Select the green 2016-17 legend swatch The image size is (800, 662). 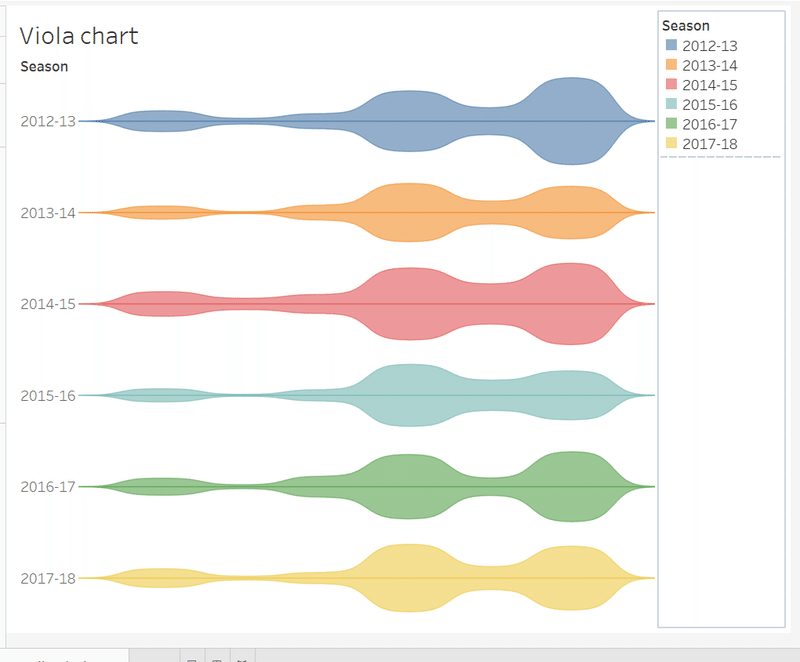[671, 124]
